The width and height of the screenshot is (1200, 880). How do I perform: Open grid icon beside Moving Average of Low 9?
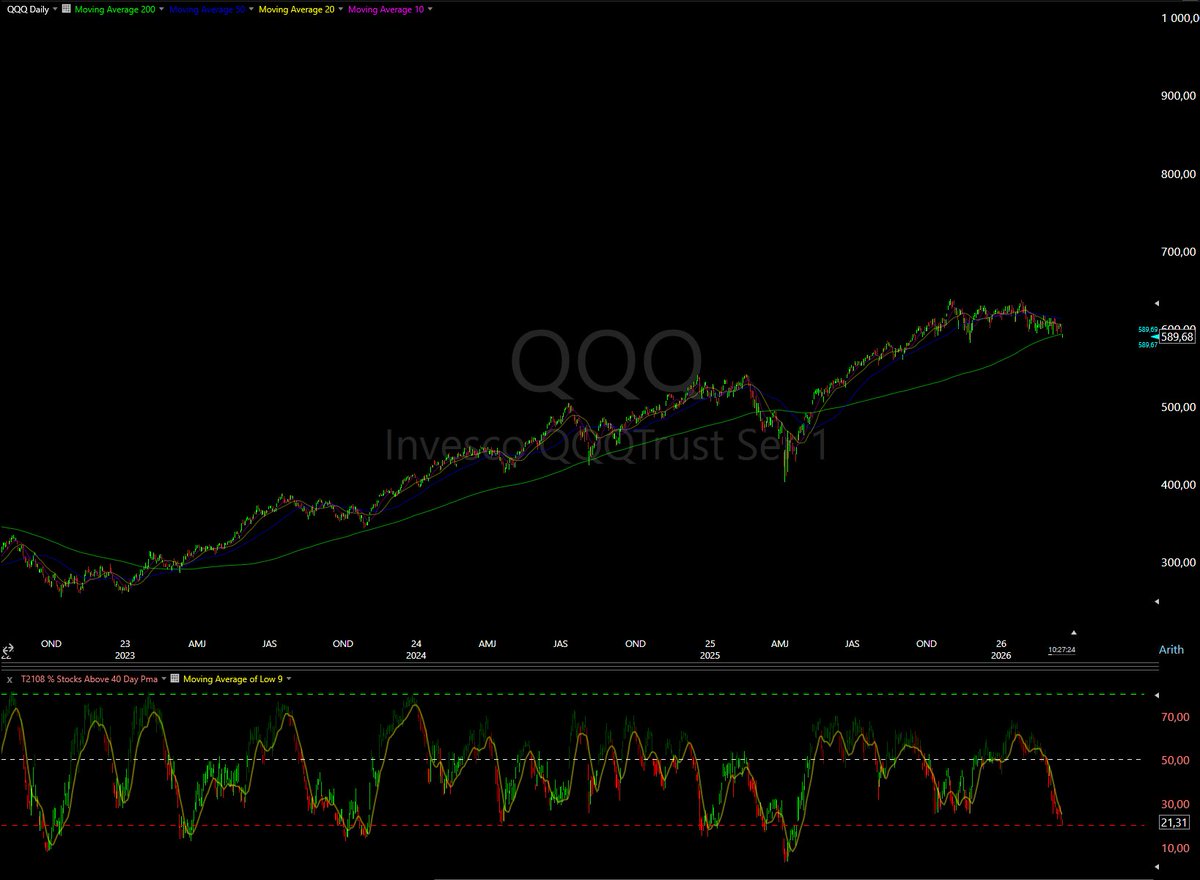pos(176,678)
